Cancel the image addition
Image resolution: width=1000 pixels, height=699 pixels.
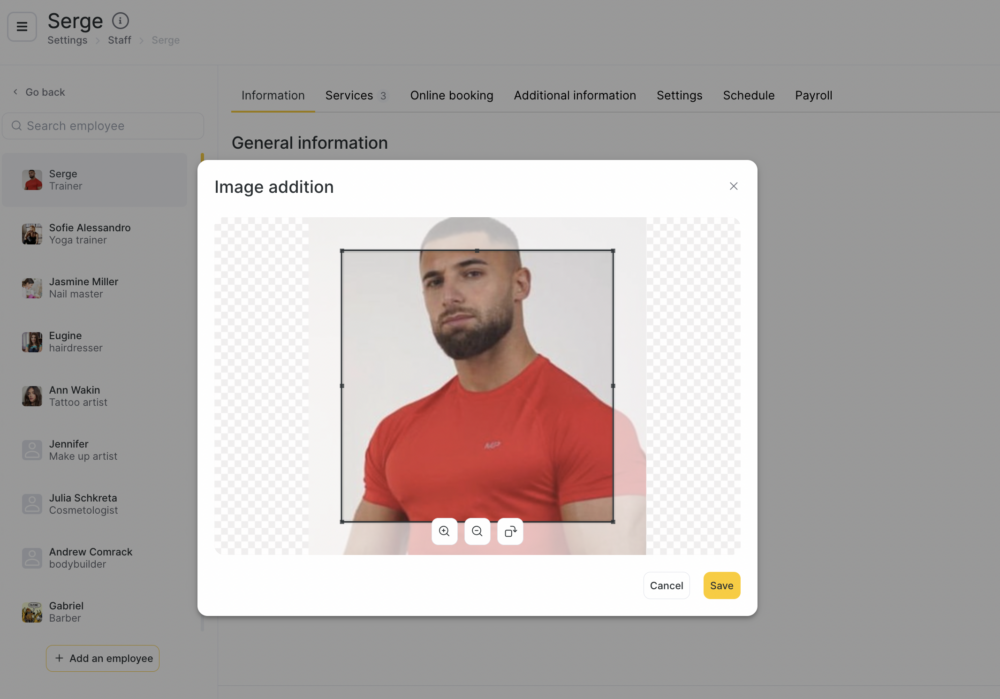pyautogui.click(x=666, y=585)
